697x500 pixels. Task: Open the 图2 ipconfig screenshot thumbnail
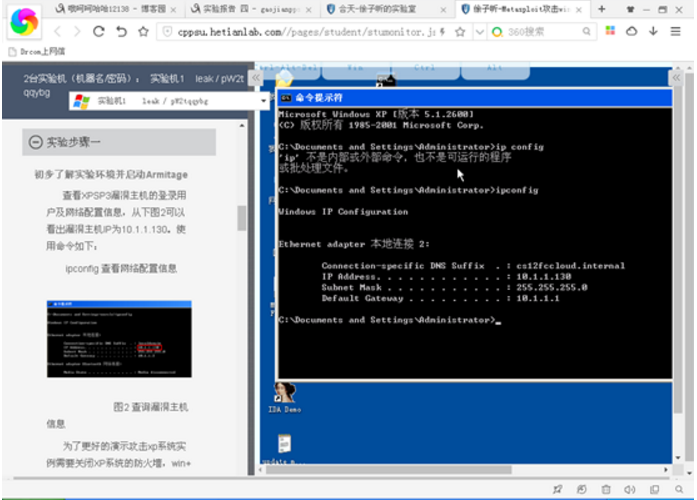point(119,339)
